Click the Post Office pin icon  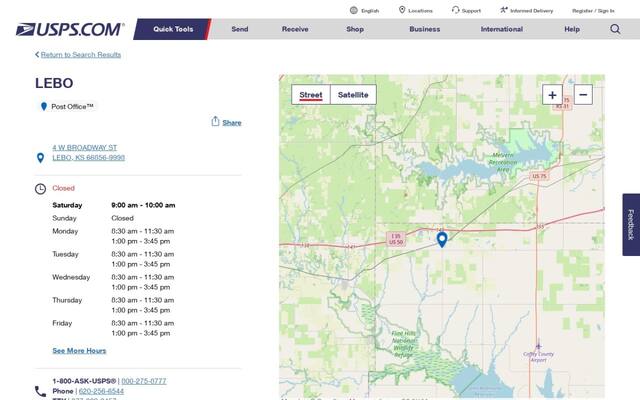coord(44,107)
